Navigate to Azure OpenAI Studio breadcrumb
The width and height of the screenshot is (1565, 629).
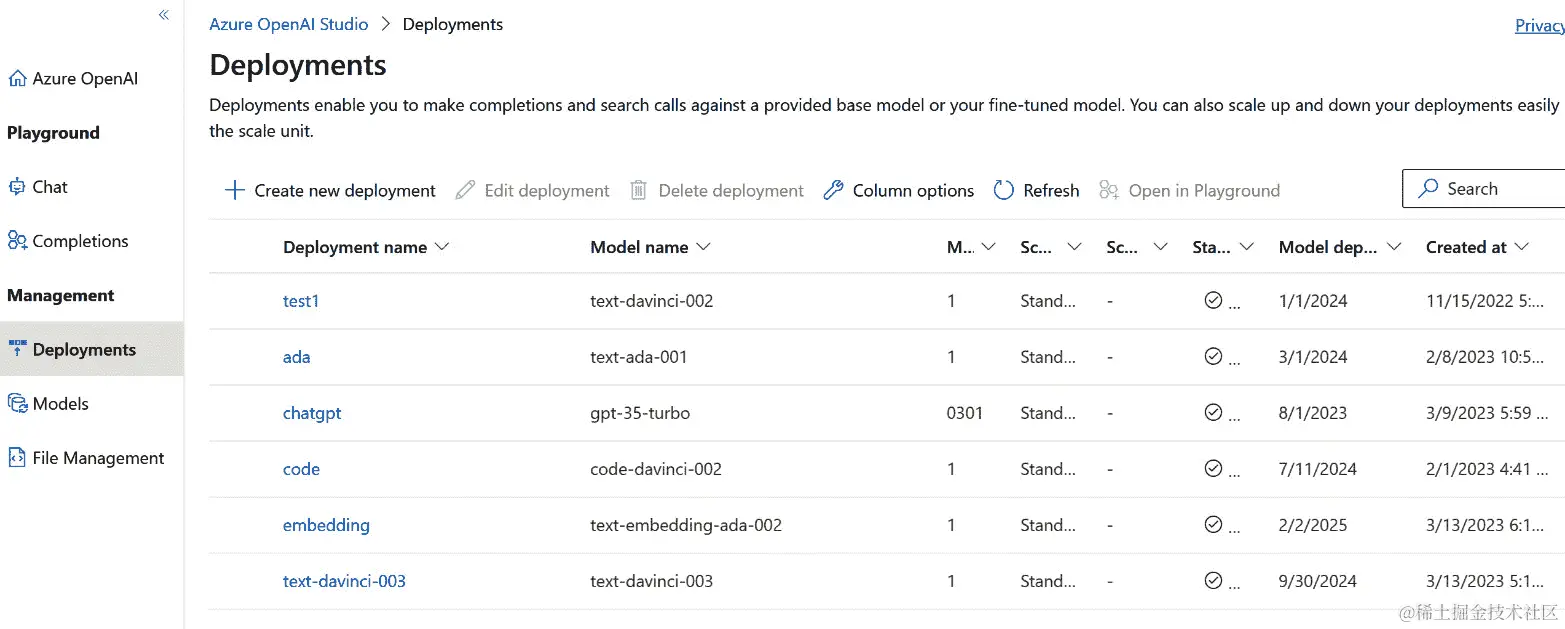point(288,24)
